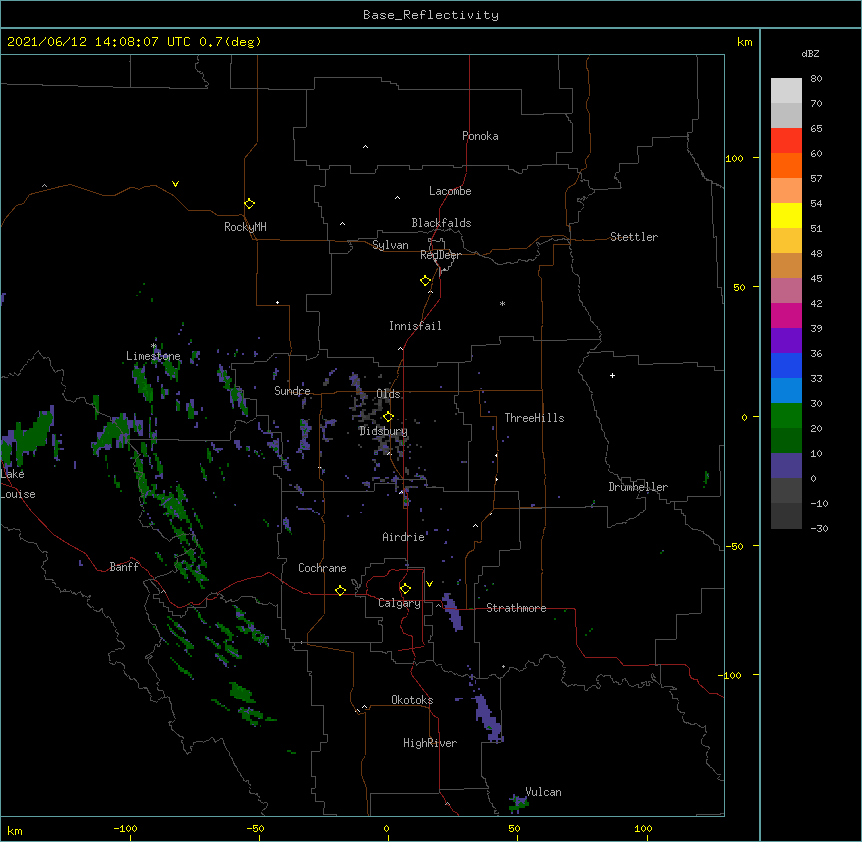Click the yellow marker south of RedDeer
862x842 pixels.
click(425, 281)
